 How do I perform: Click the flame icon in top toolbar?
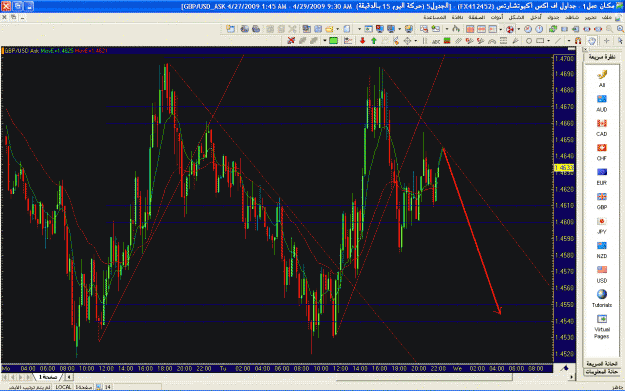tap(456, 29)
